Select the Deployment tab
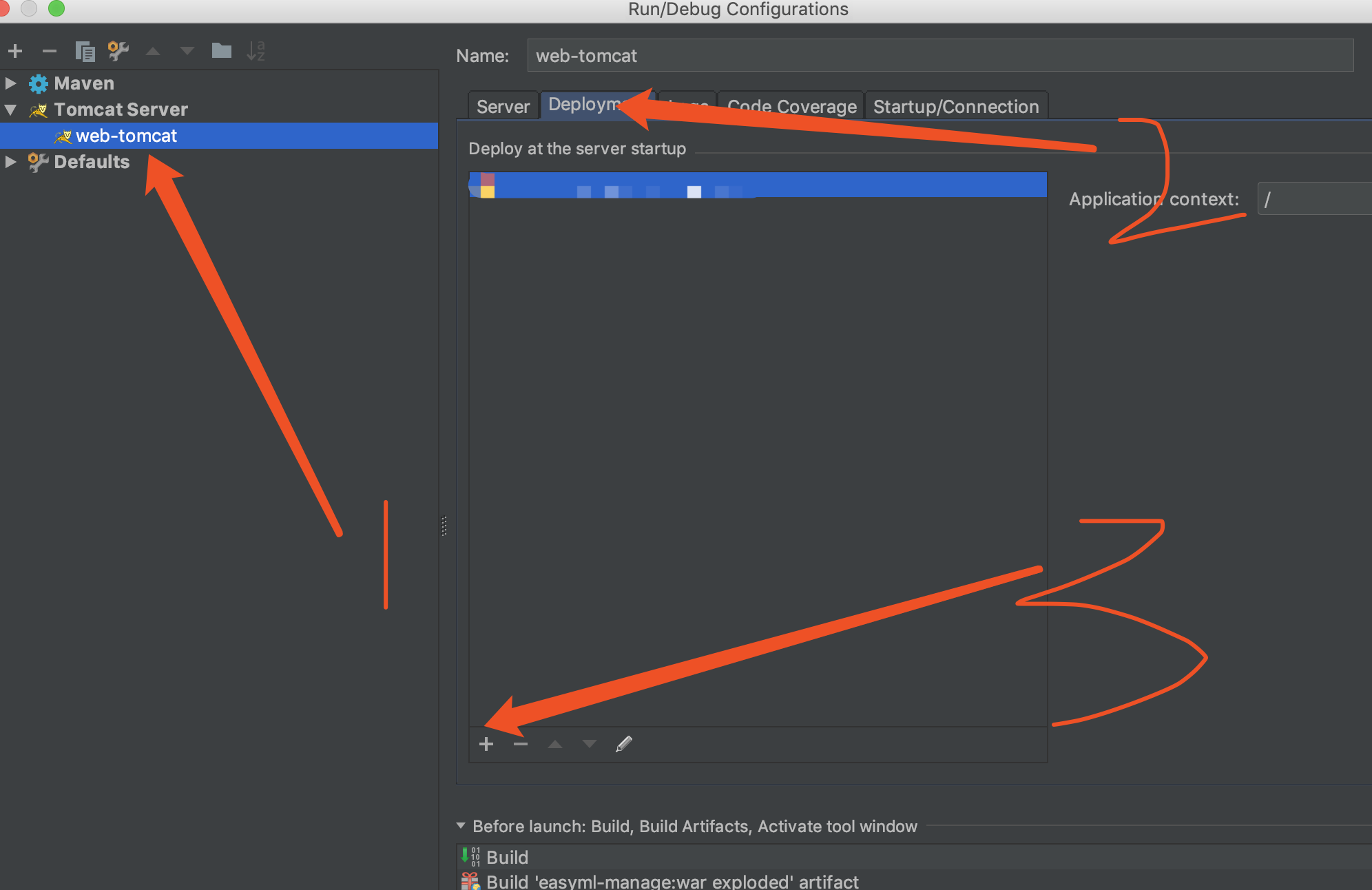1372x890 pixels. [x=598, y=105]
